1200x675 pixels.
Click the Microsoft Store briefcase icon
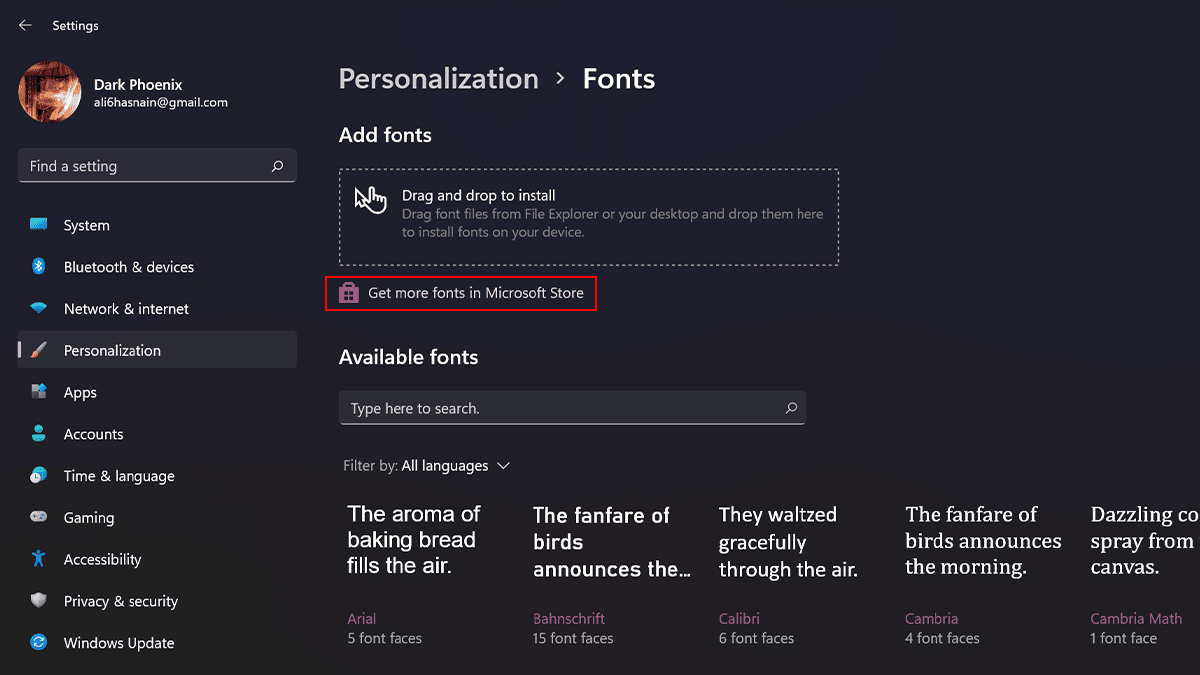[x=348, y=292]
